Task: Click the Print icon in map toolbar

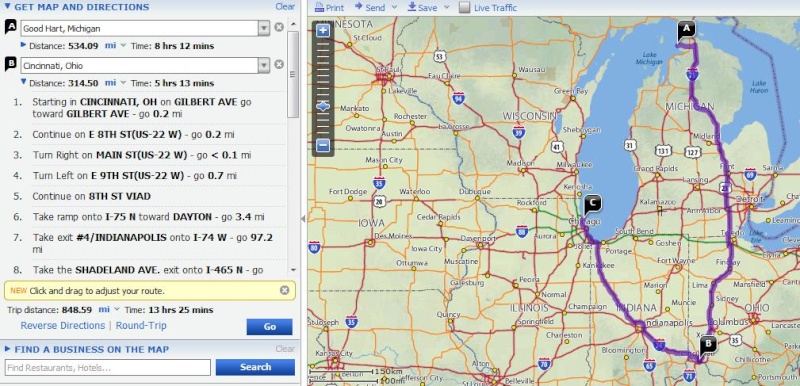Action: point(319,7)
